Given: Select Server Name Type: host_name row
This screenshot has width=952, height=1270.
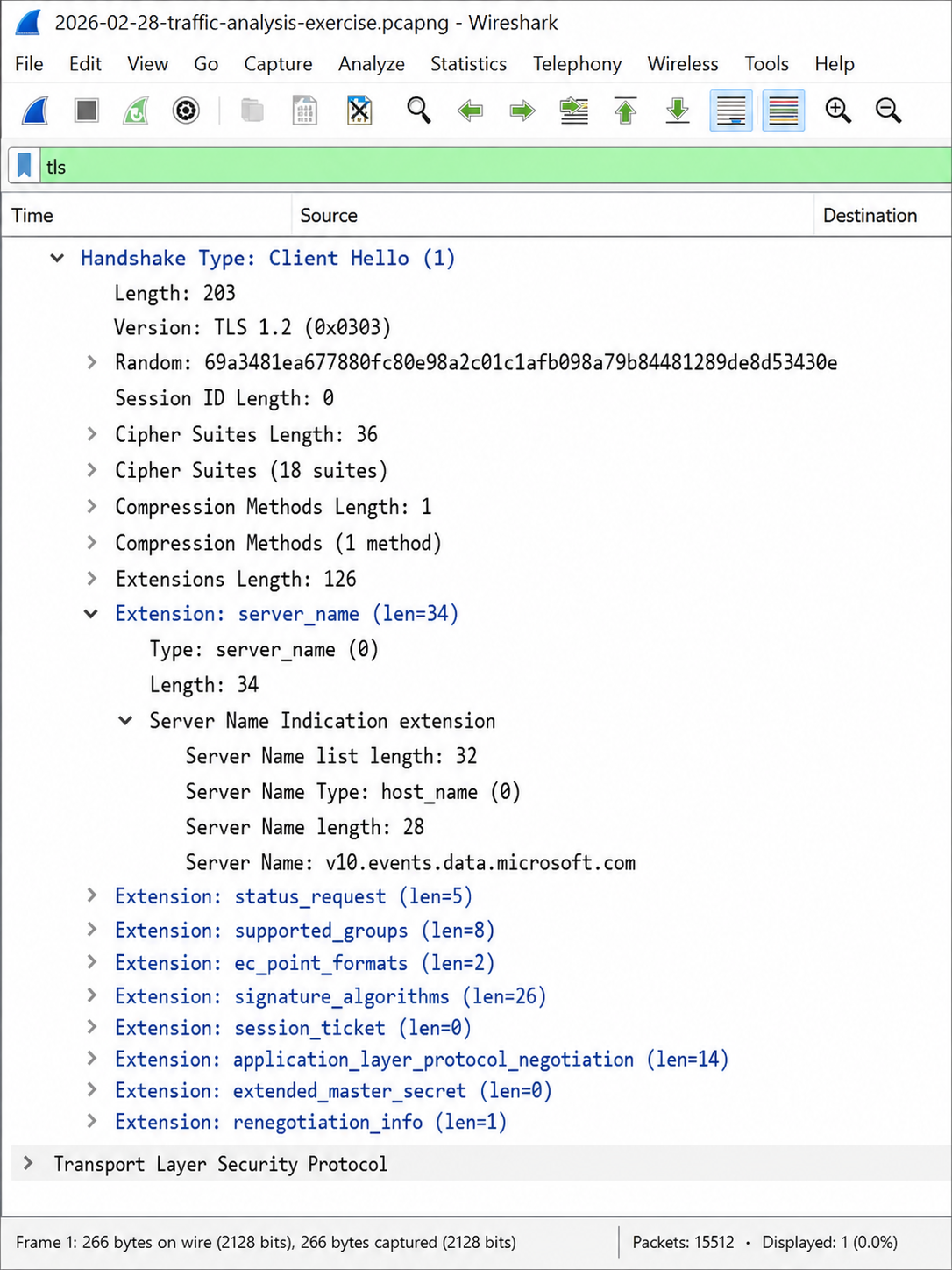Looking at the screenshot, I should point(352,792).
